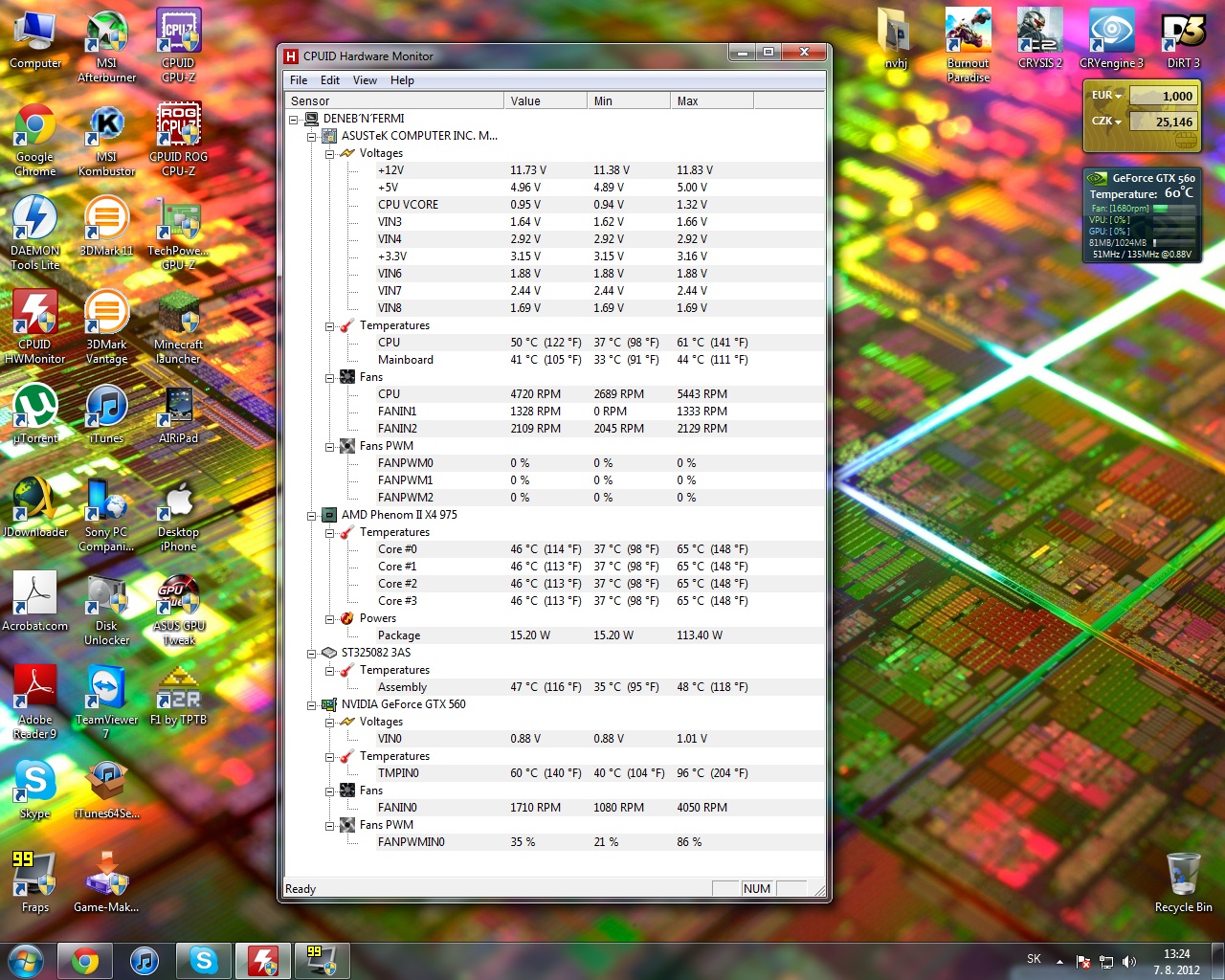Launch DAEMON Tools Lite from the desktop
The image size is (1225, 980).
coord(35,234)
